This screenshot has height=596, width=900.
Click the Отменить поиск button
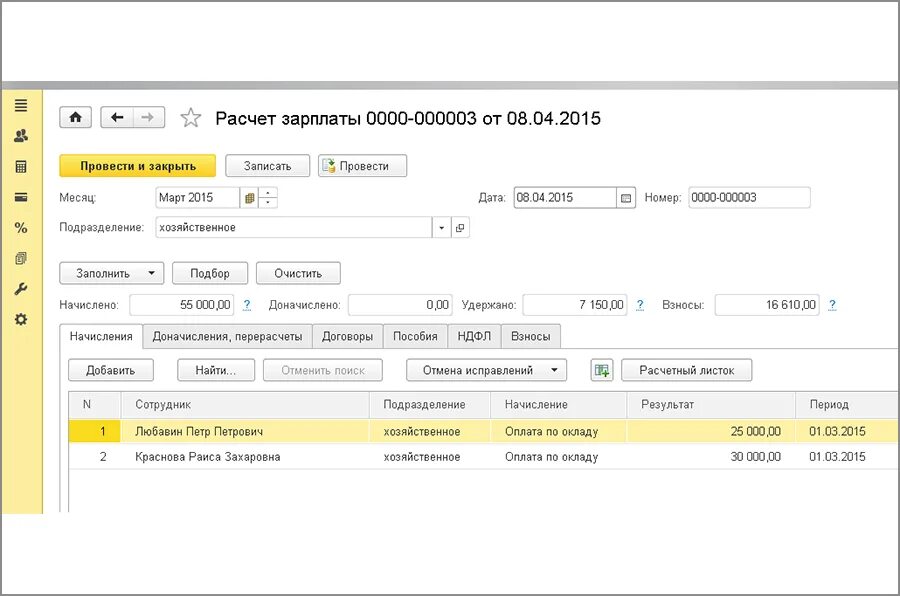[323, 370]
